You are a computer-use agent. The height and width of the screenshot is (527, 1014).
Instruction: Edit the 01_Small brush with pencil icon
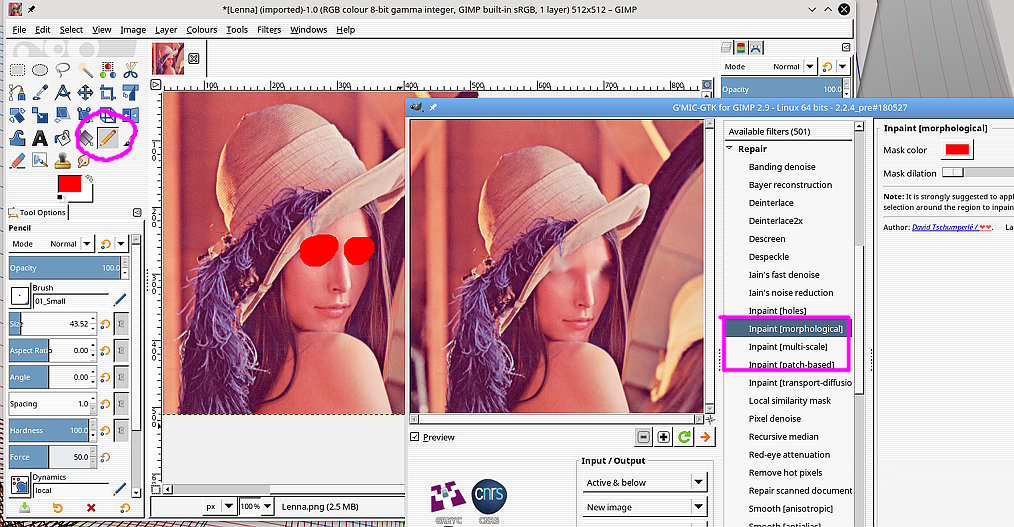tap(120, 299)
